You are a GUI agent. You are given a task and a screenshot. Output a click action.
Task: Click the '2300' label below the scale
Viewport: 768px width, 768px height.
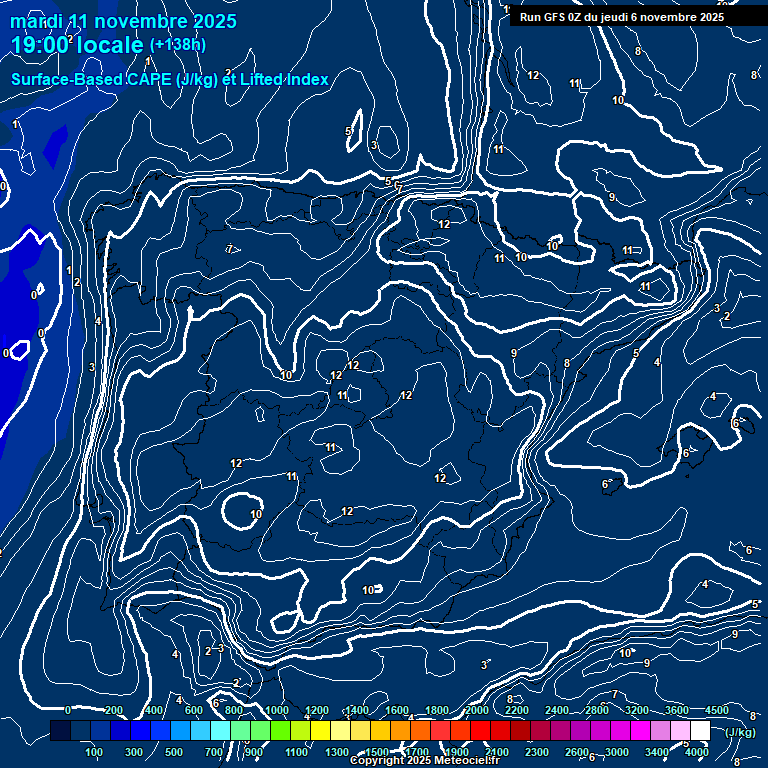pos(537,752)
